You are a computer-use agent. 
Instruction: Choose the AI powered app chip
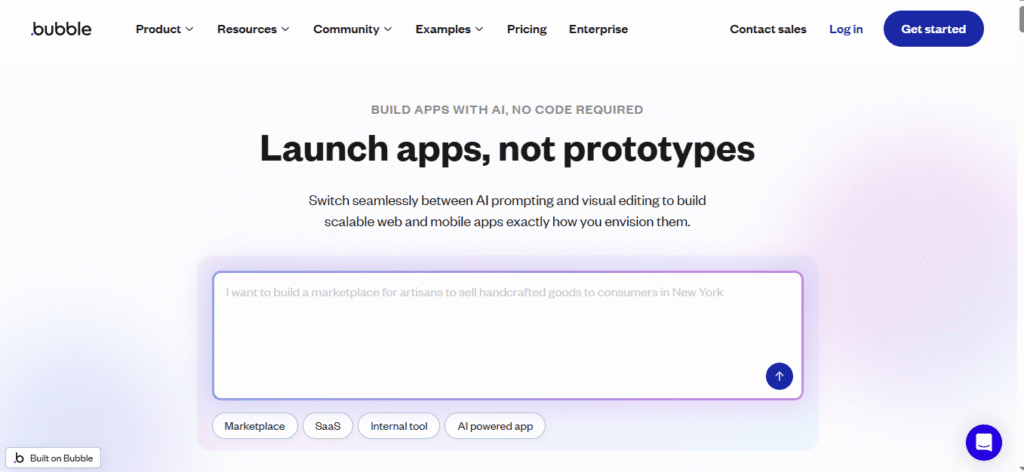pyautogui.click(x=495, y=426)
